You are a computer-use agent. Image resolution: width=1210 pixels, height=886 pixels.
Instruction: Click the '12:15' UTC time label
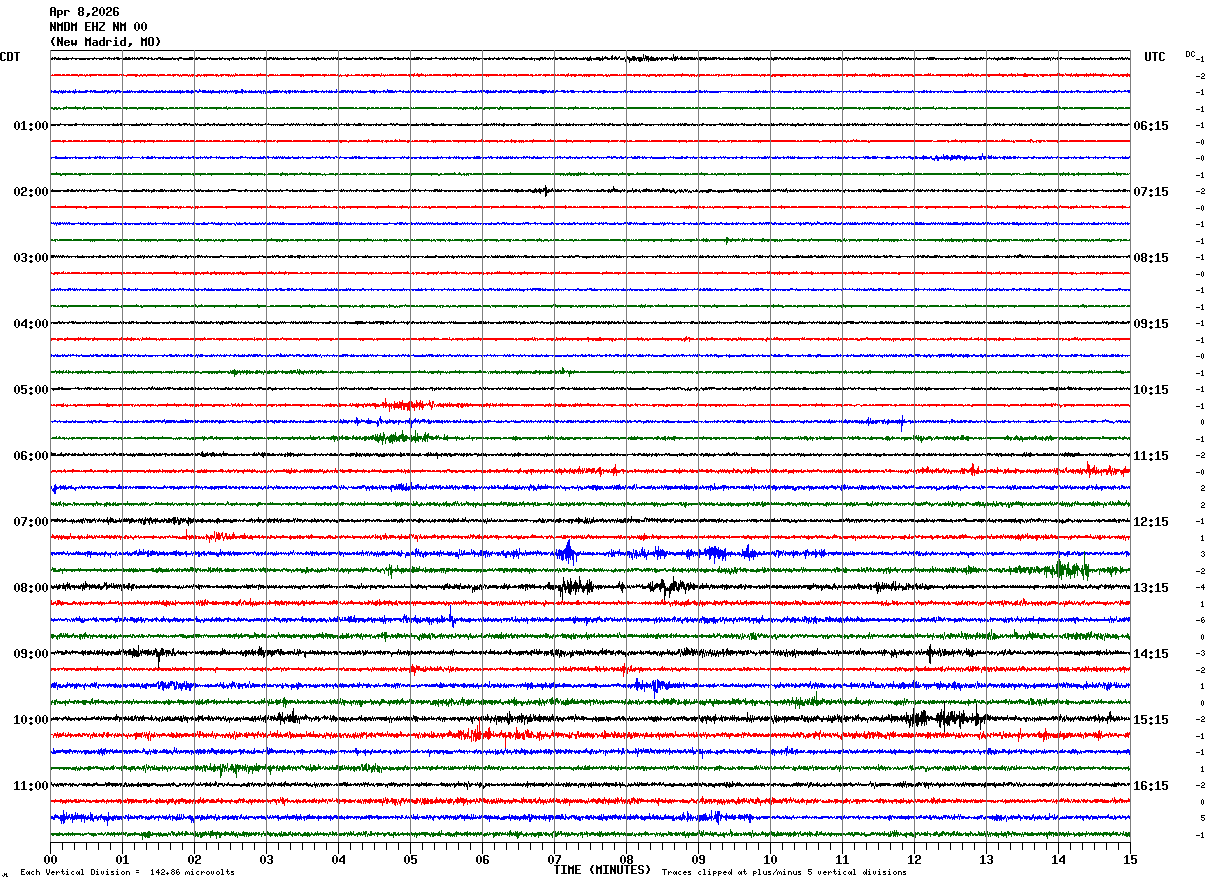click(1151, 522)
